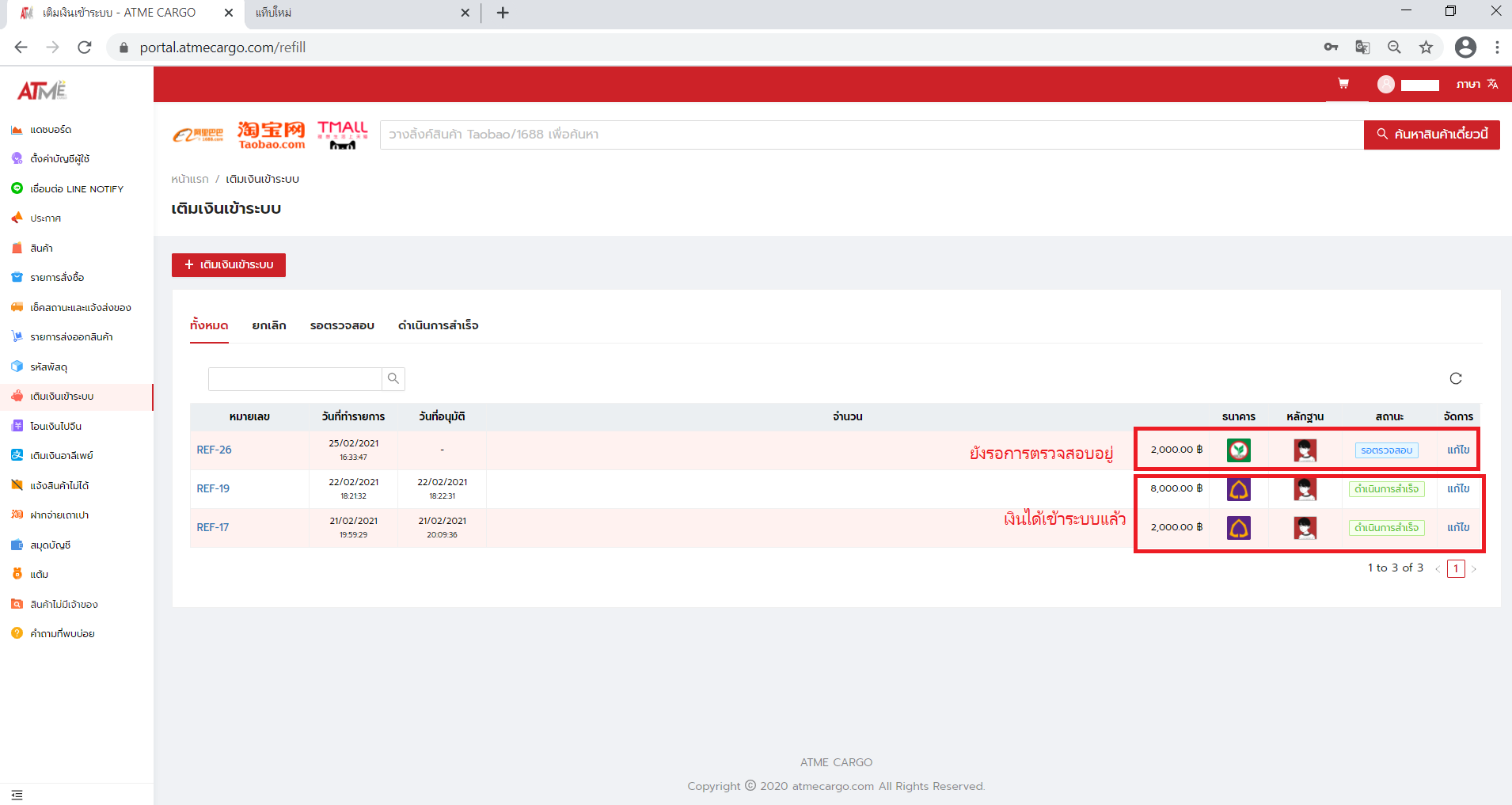Screen dimensions: 1512x805
Task: Click the table refresh icon
Action: click(1455, 378)
